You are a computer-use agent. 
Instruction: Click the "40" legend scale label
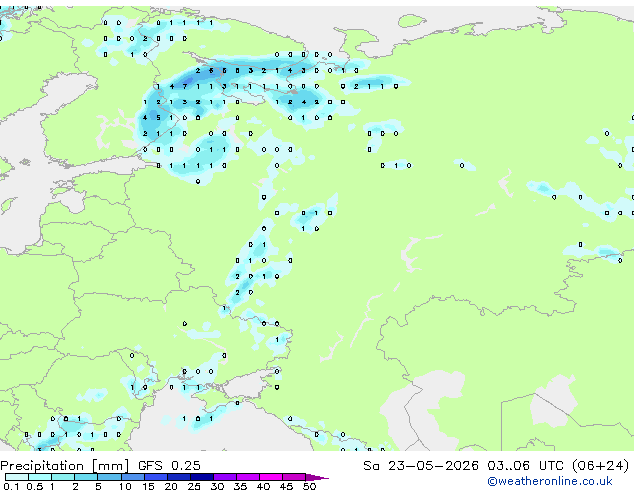click(x=264, y=486)
